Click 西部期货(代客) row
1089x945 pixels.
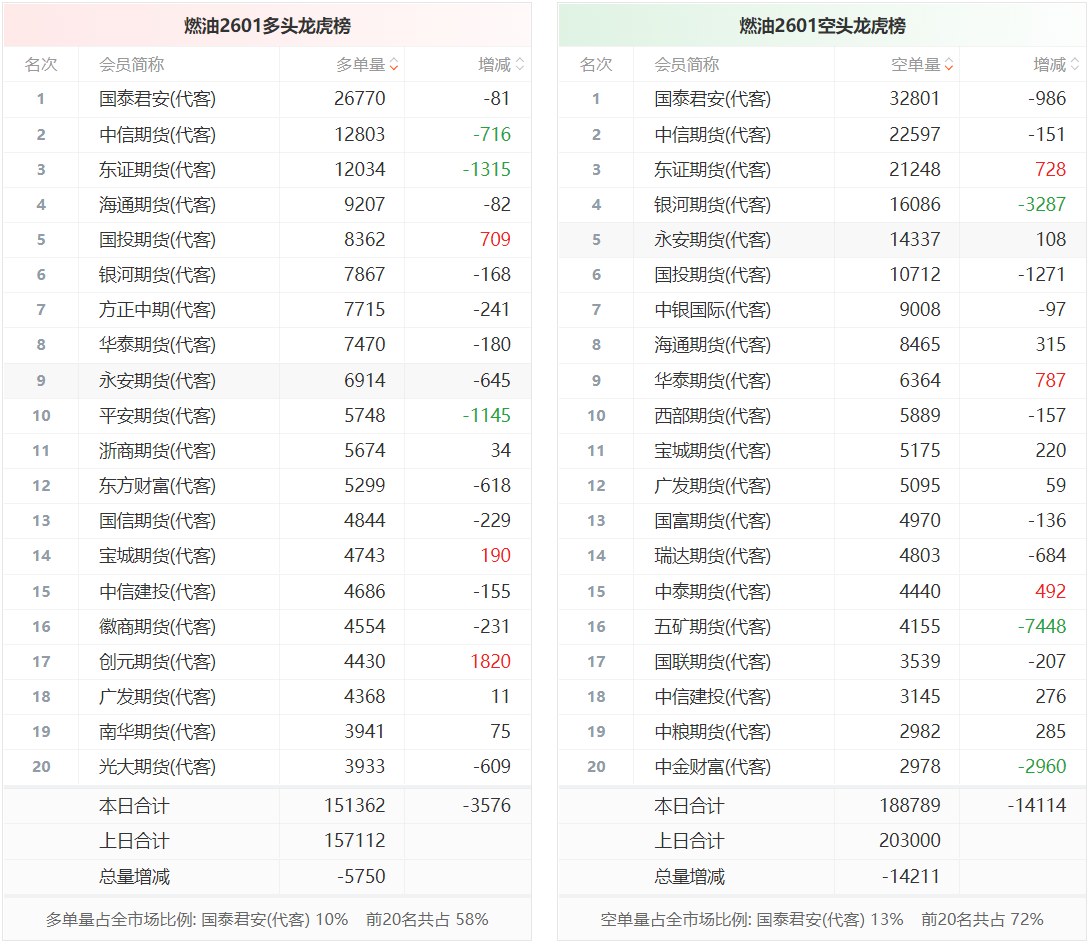tap(822, 415)
